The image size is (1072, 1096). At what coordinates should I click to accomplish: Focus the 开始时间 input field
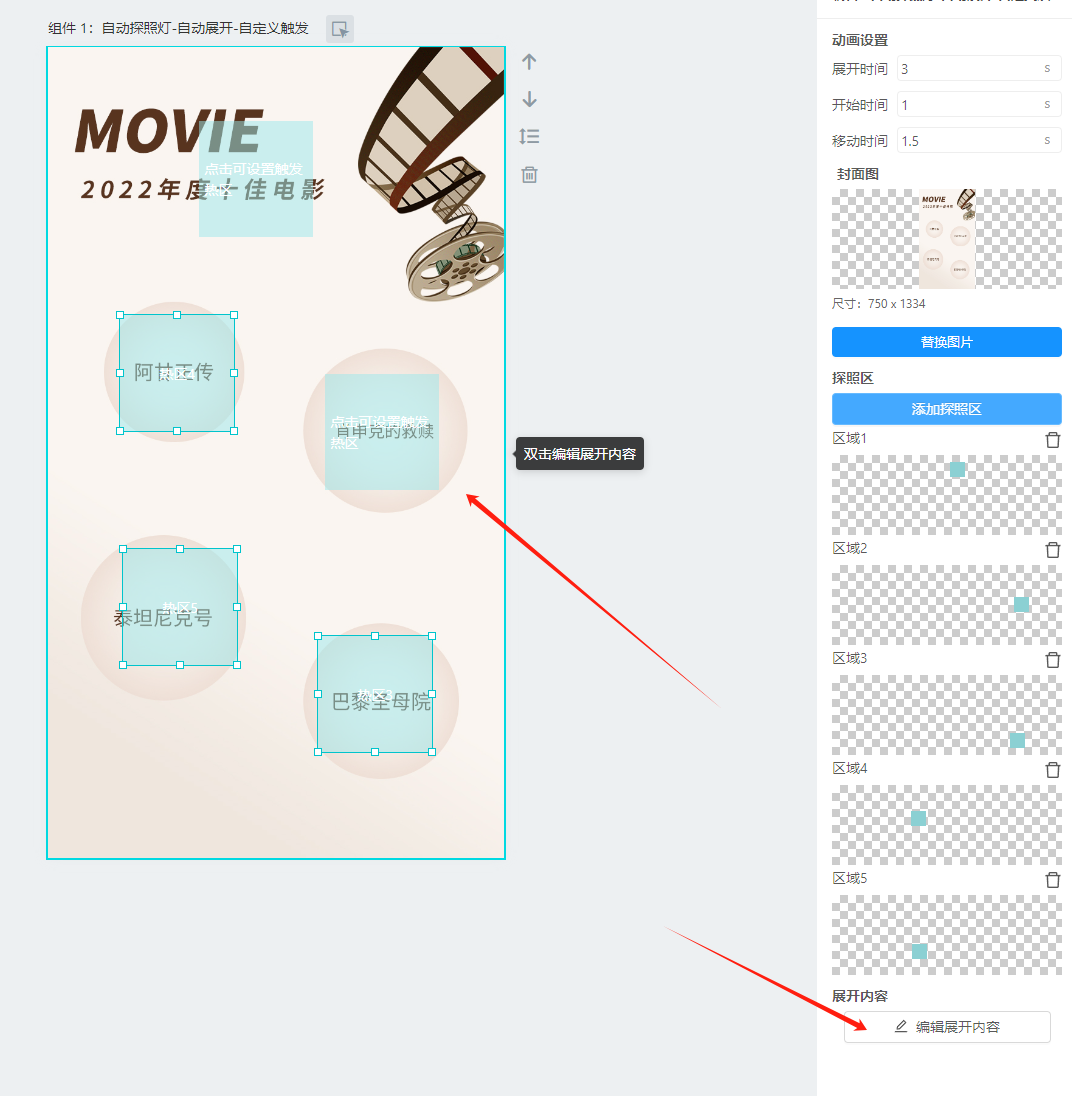968,105
